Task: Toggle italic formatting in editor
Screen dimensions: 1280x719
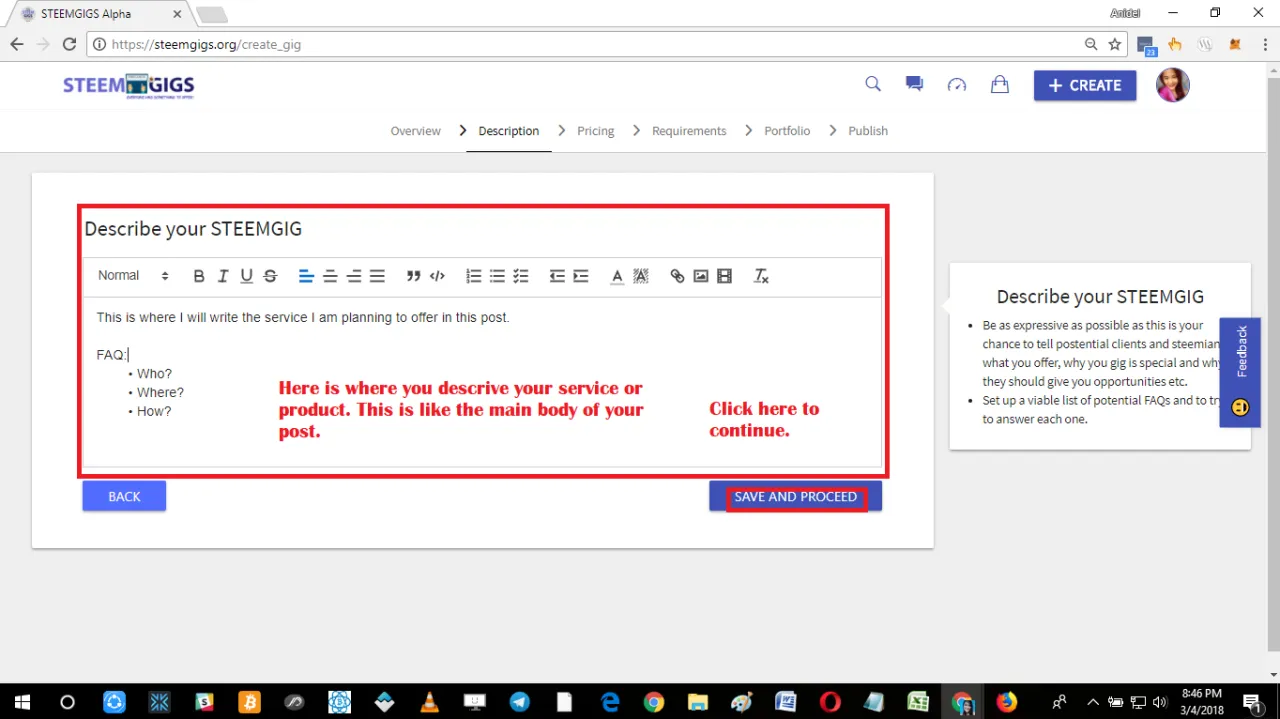Action: pyautogui.click(x=223, y=276)
